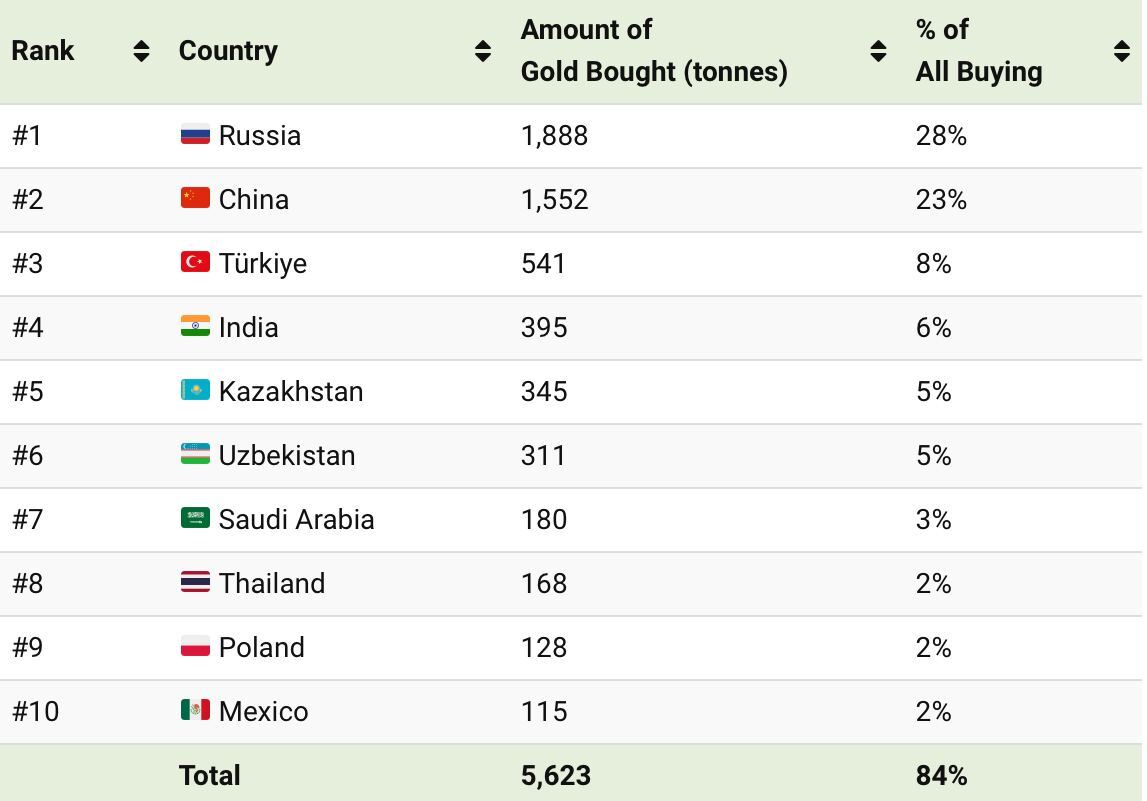
Task: Click the Saudi Arabia flag icon
Action: (x=195, y=518)
